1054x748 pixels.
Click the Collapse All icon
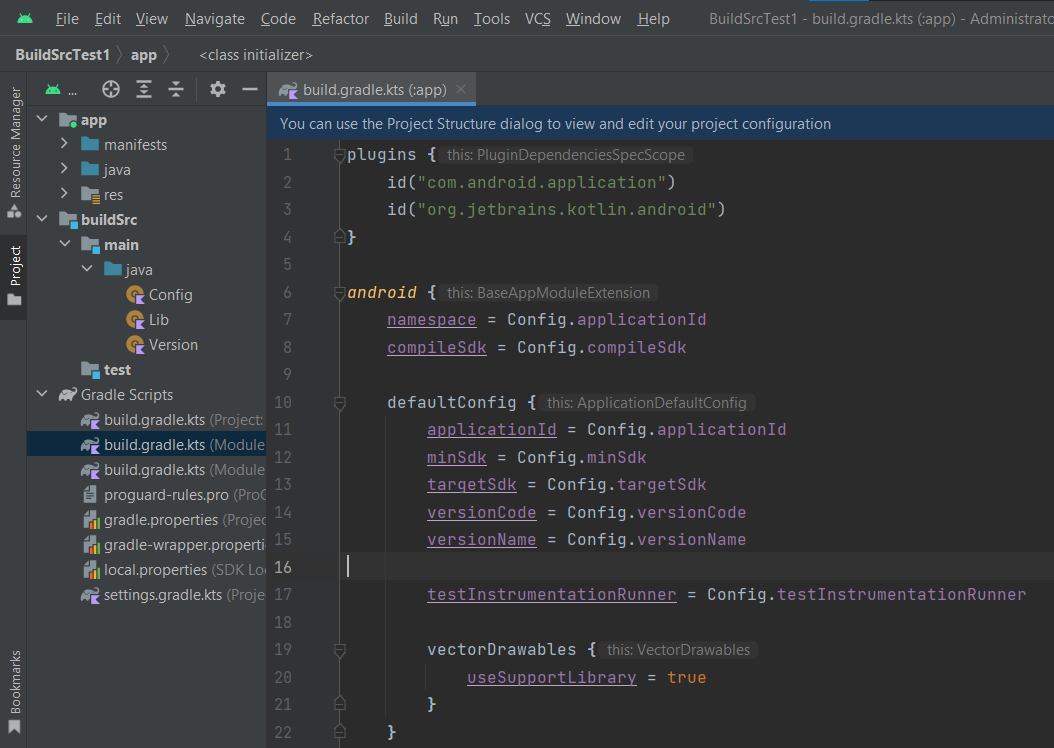point(176,89)
